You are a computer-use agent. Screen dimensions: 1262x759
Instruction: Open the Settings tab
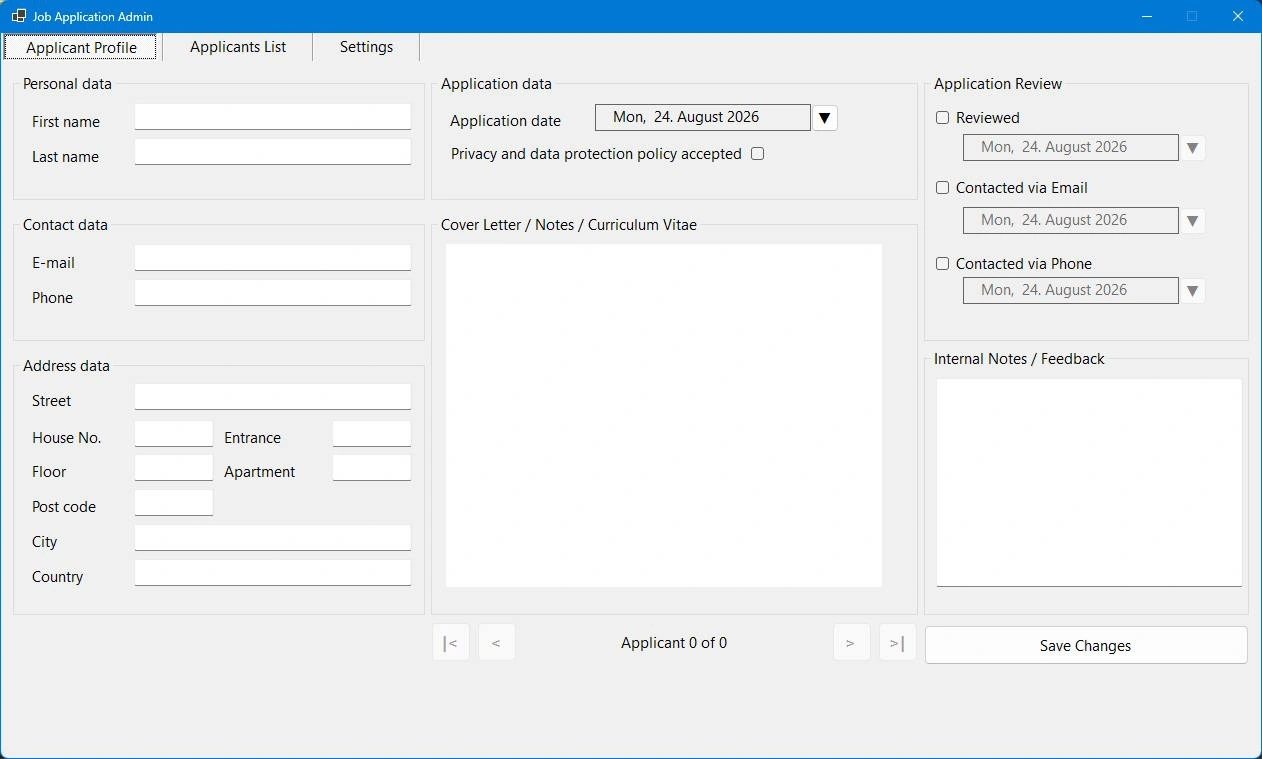pyautogui.click(x=366, y=47)
